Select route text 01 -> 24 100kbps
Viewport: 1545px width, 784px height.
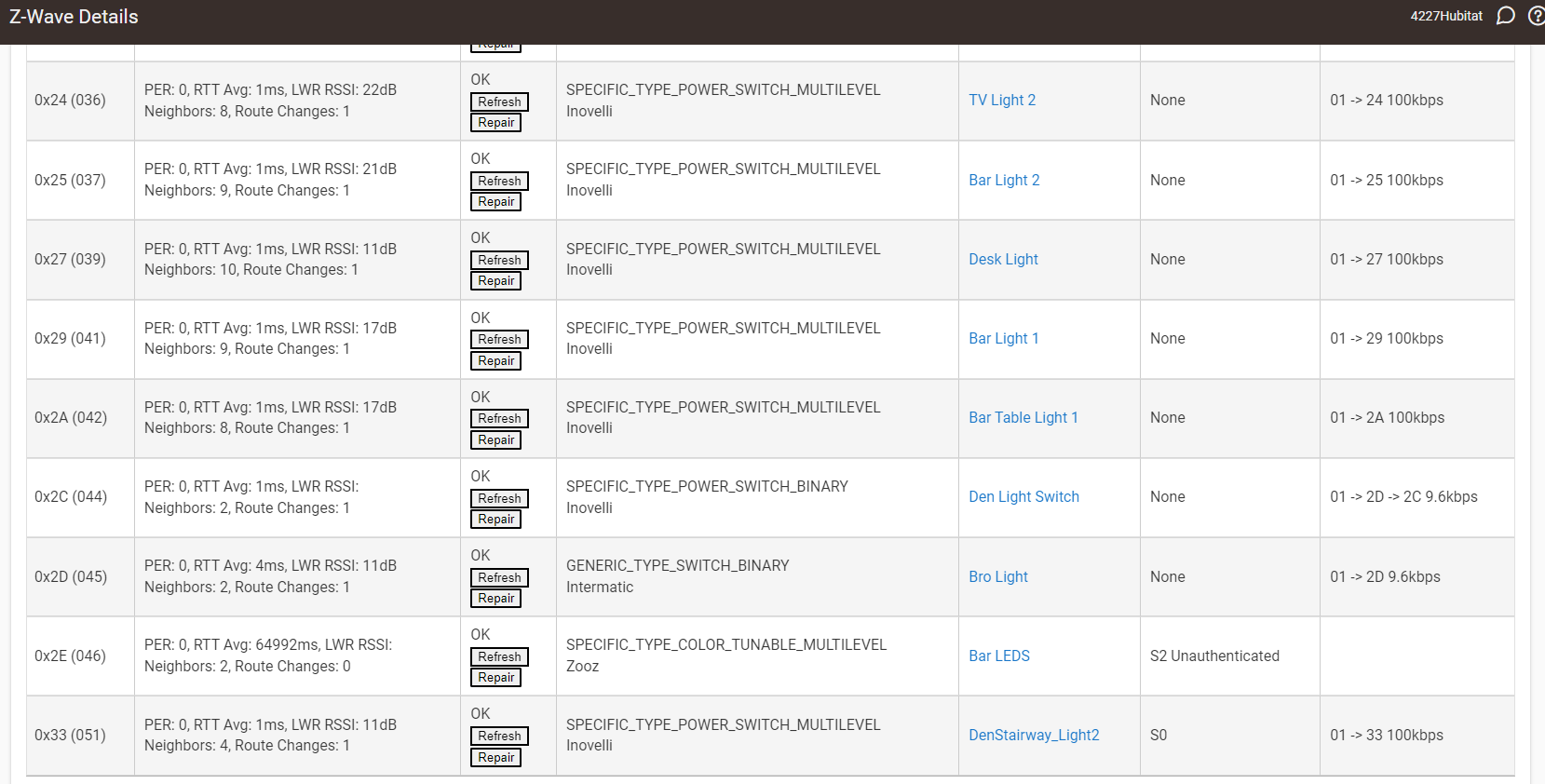[x=1387, y=100]
